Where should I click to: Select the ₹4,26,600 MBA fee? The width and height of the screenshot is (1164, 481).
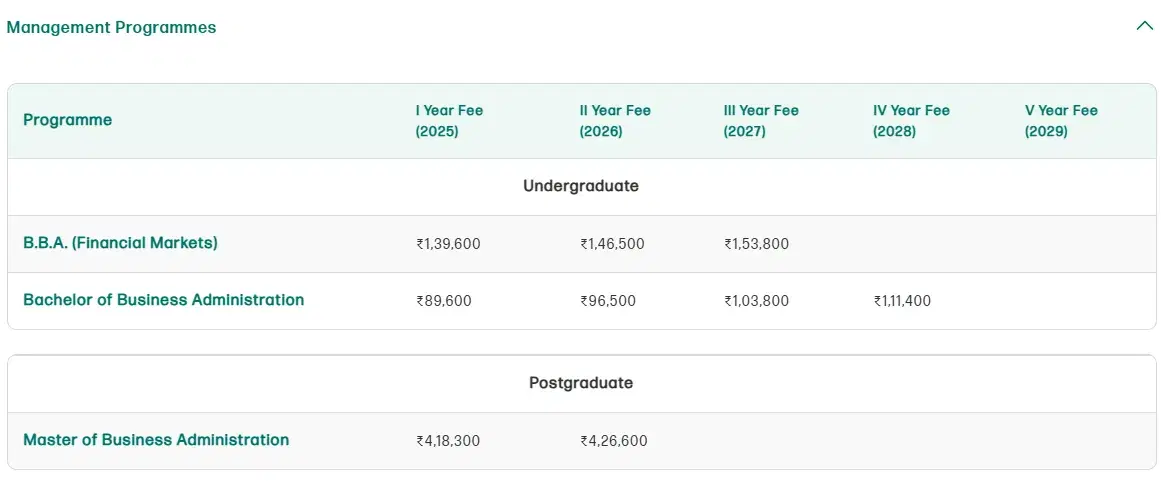point(613,441)
